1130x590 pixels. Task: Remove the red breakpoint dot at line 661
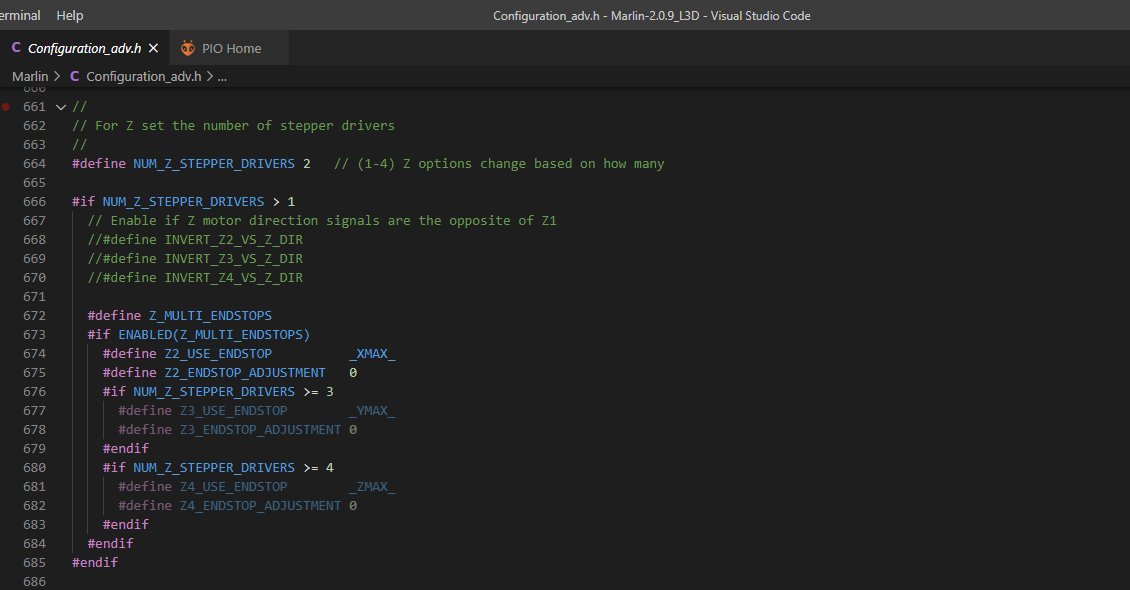tap(7, 106)
